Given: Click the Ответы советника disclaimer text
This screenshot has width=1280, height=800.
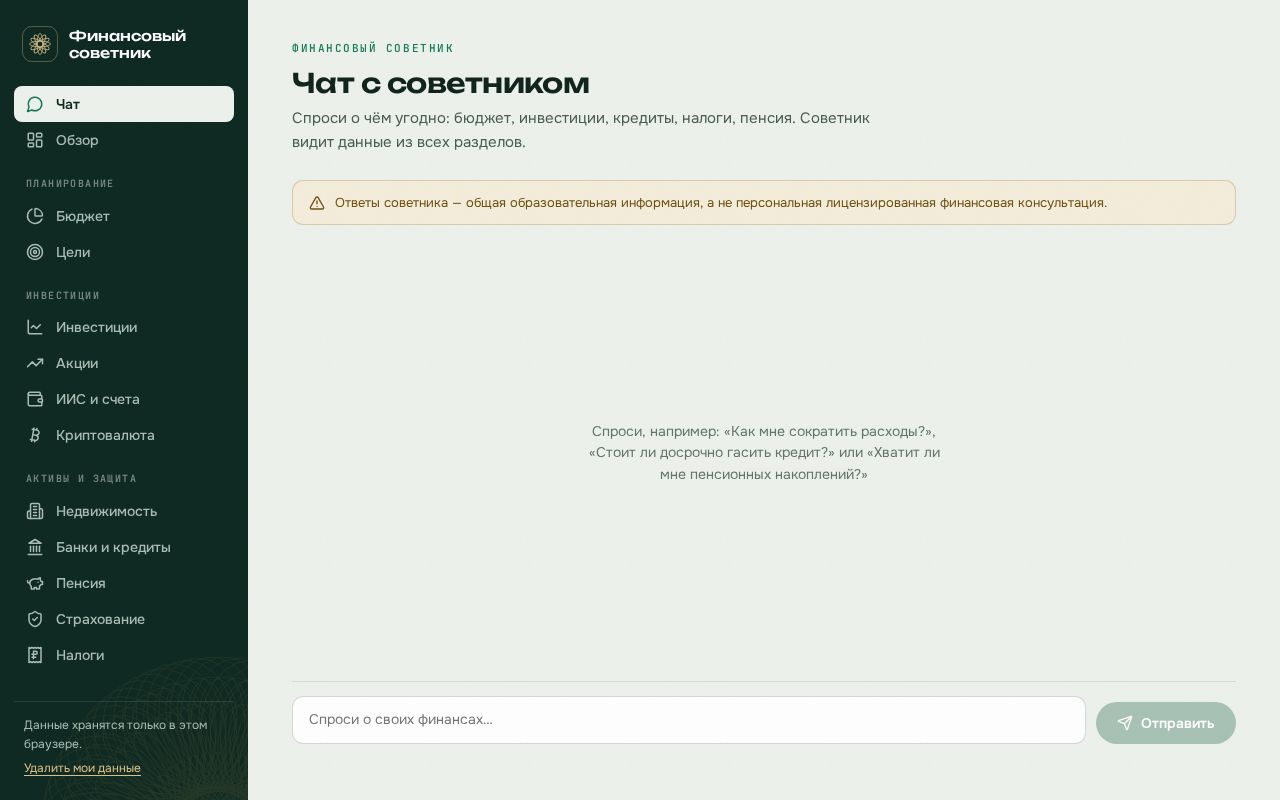Looking at the screenshot, I should [721, 203].
